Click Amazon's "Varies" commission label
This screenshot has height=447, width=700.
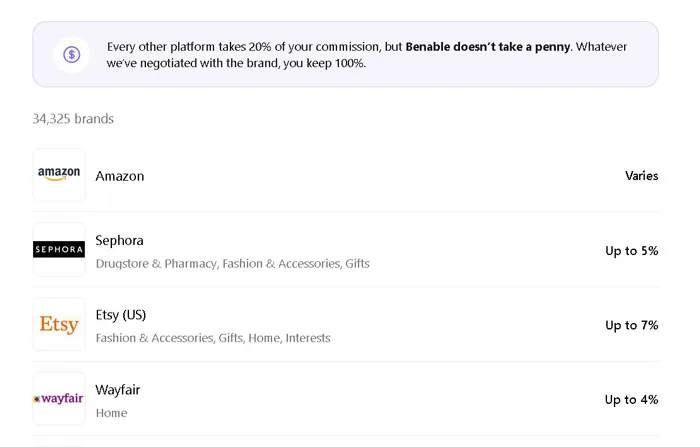point(641,176)
